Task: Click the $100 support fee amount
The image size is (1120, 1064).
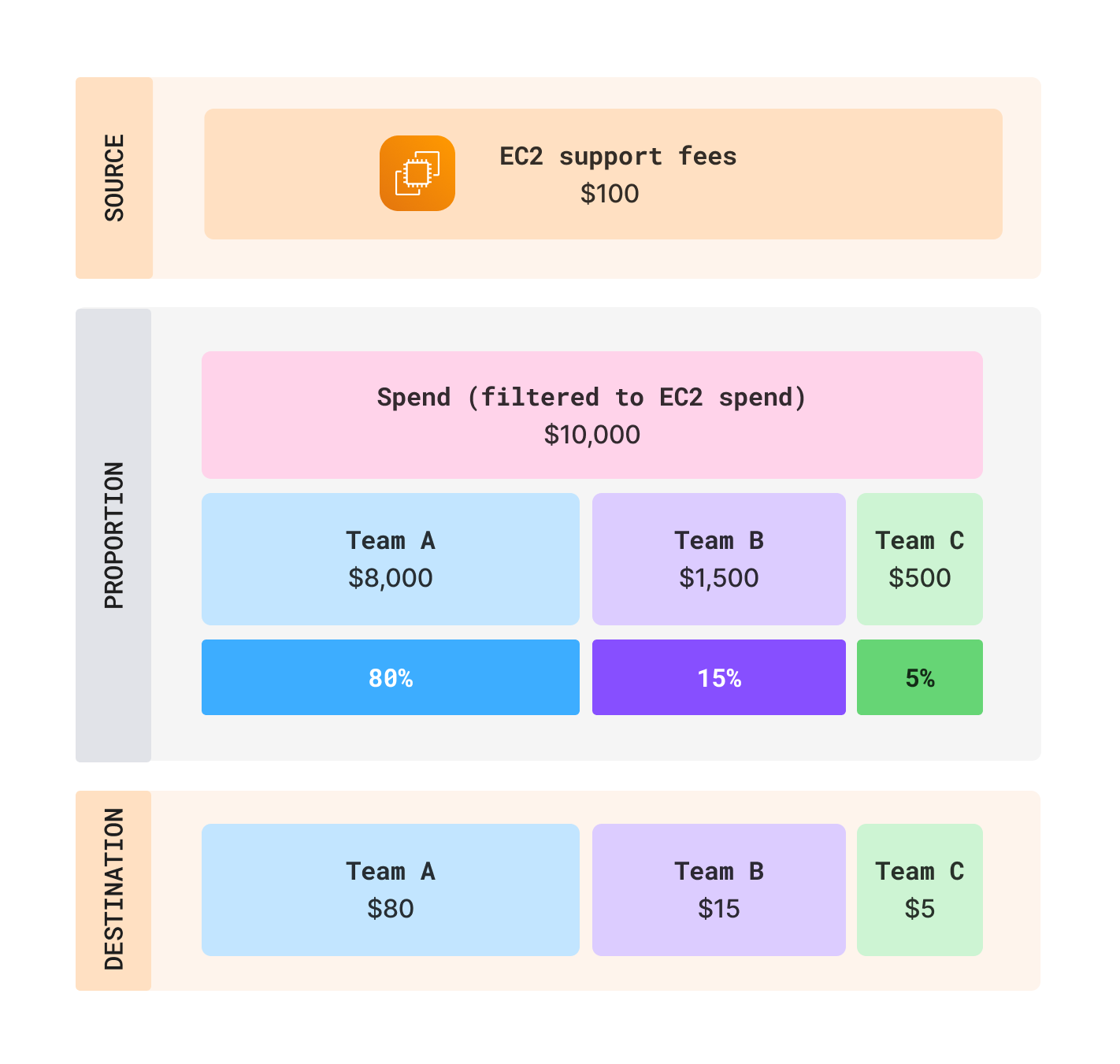Action: pos(610,194)
